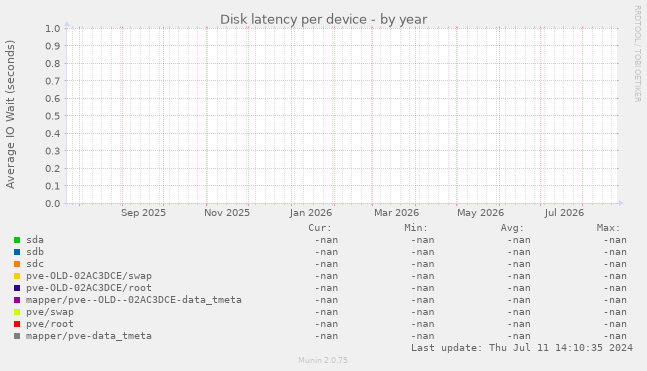Click the Nov 2025 axis label

(x=227, y=213)
